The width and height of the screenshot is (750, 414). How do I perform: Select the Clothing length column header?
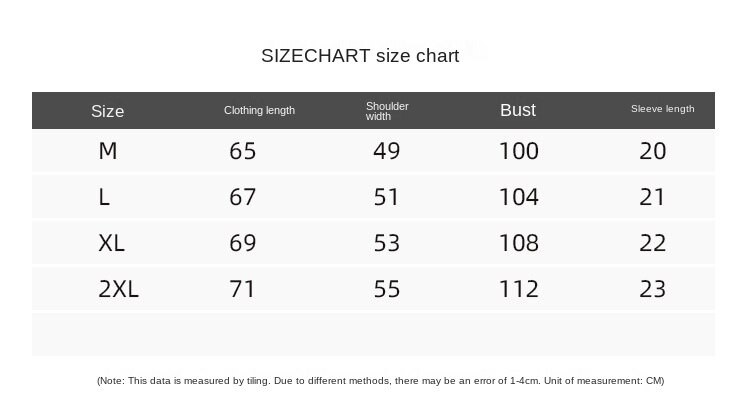(259, 111)
